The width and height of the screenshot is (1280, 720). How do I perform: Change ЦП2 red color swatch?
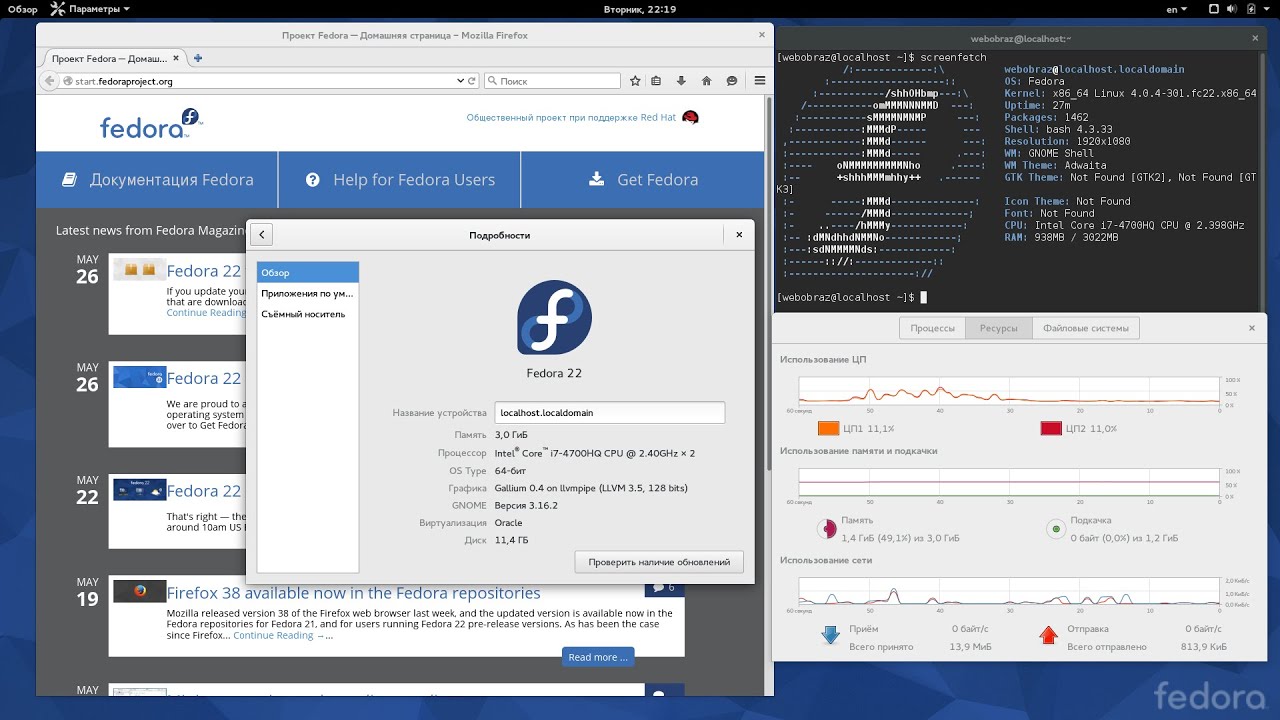1050,429
